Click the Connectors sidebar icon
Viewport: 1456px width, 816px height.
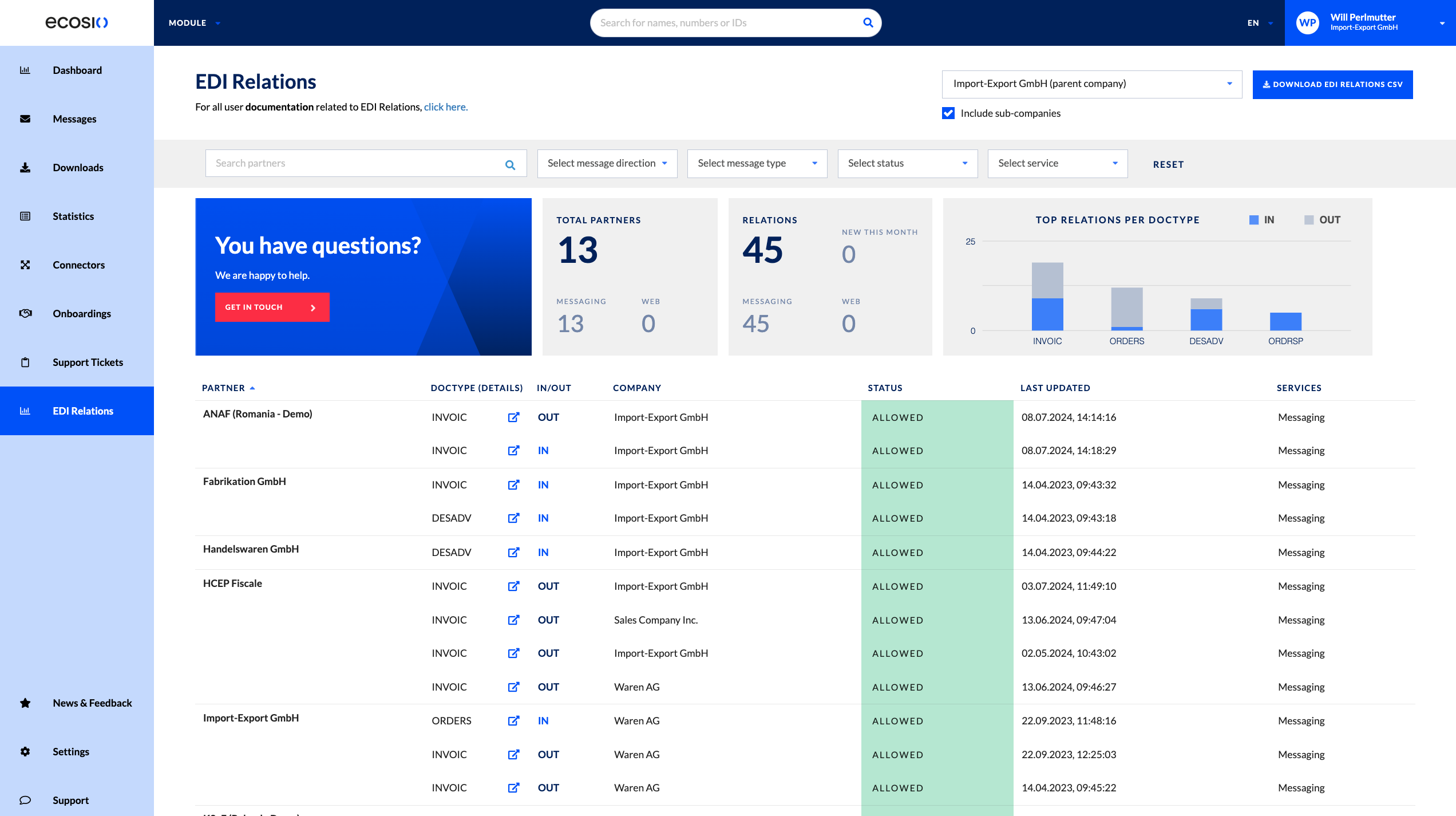[25, 265]
